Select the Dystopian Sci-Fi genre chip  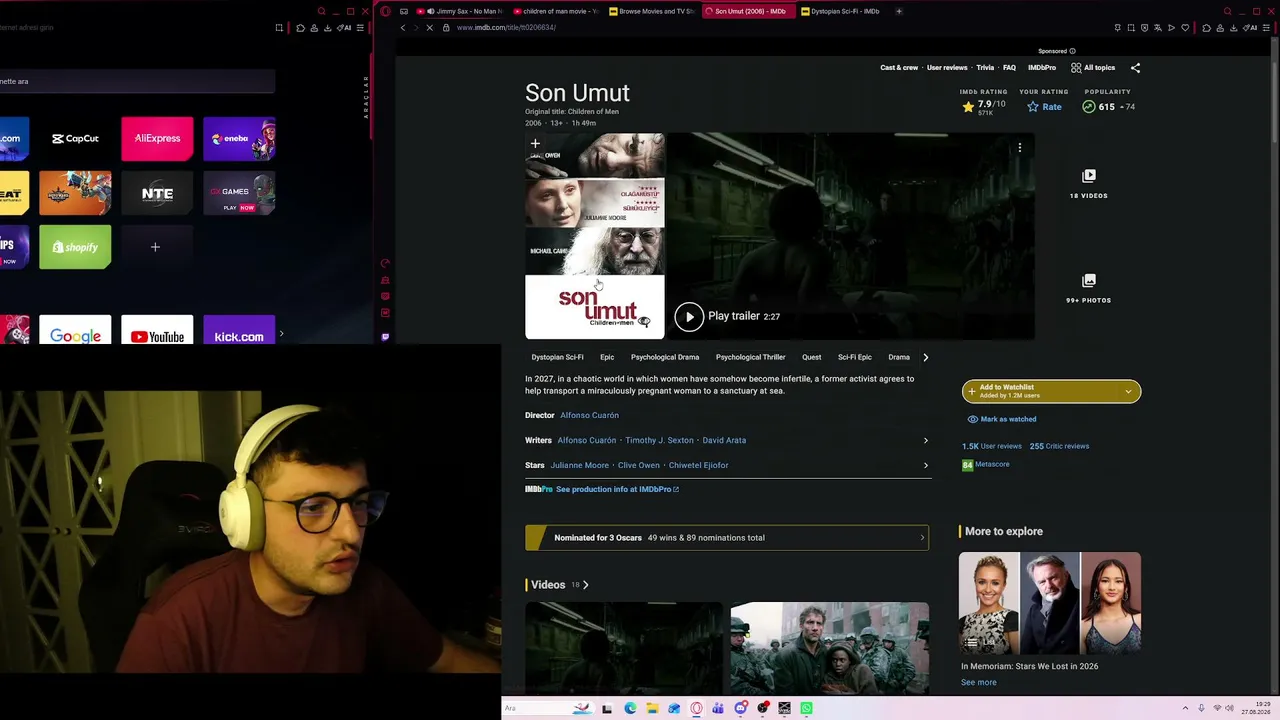[x=557, y=357]
